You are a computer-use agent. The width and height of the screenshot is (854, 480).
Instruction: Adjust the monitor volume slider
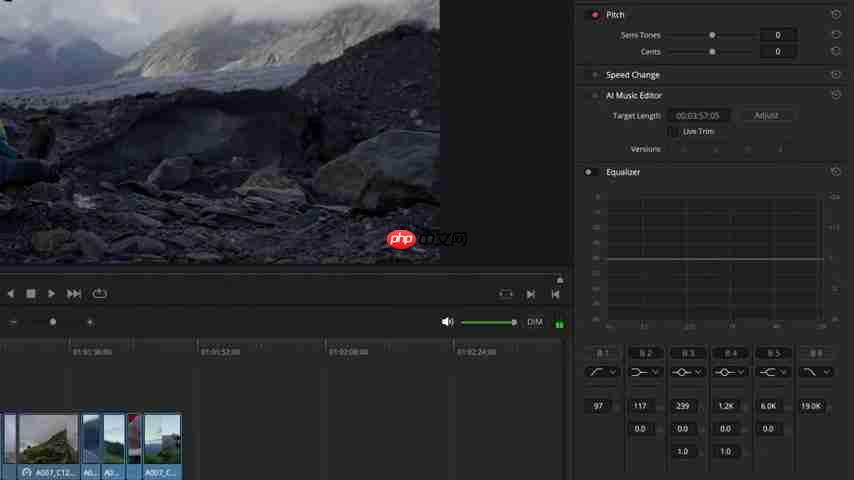click(489, 323)
